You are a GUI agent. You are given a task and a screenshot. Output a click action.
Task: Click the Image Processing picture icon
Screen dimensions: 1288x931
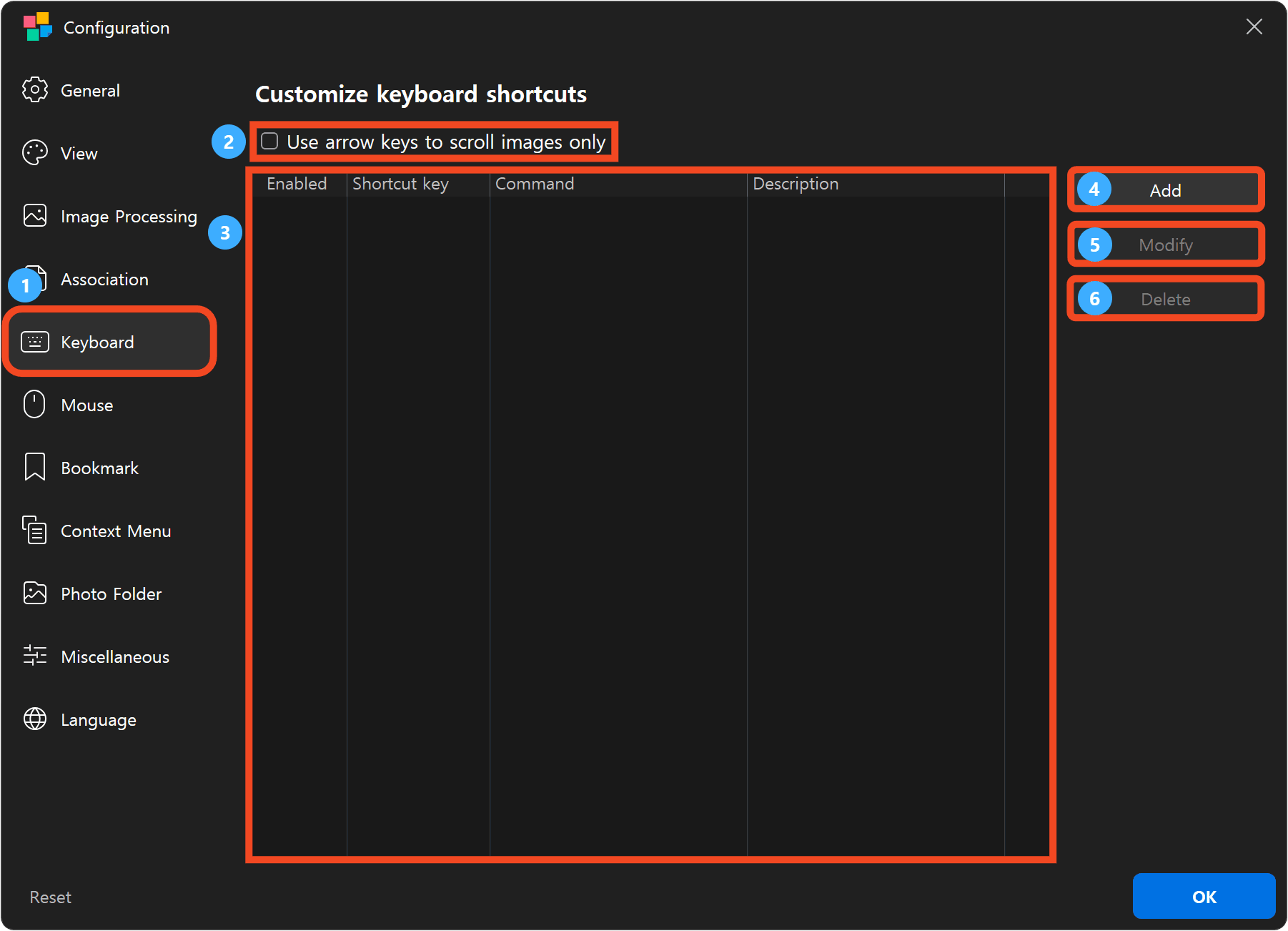click(x=35, y=216)
